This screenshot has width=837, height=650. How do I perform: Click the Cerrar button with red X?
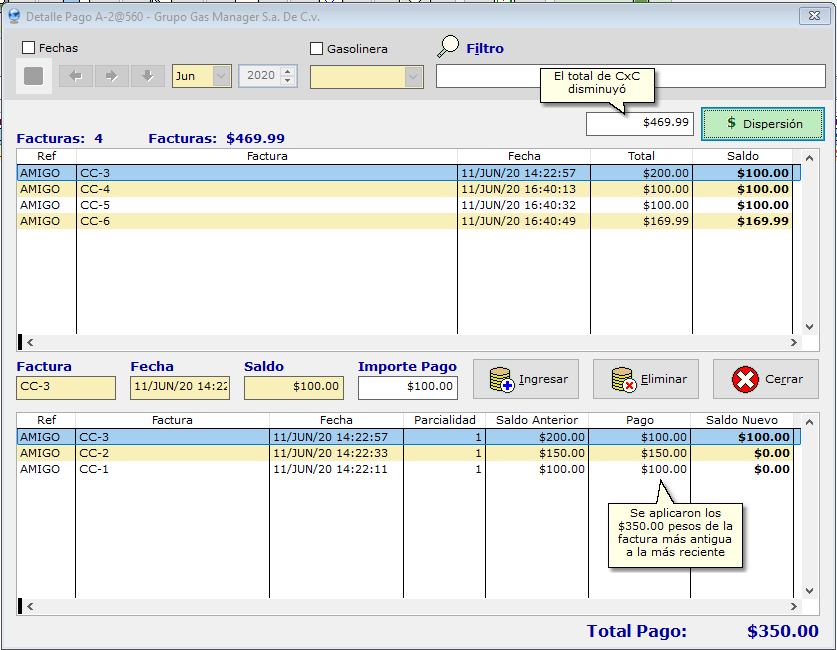pos(765,379)
